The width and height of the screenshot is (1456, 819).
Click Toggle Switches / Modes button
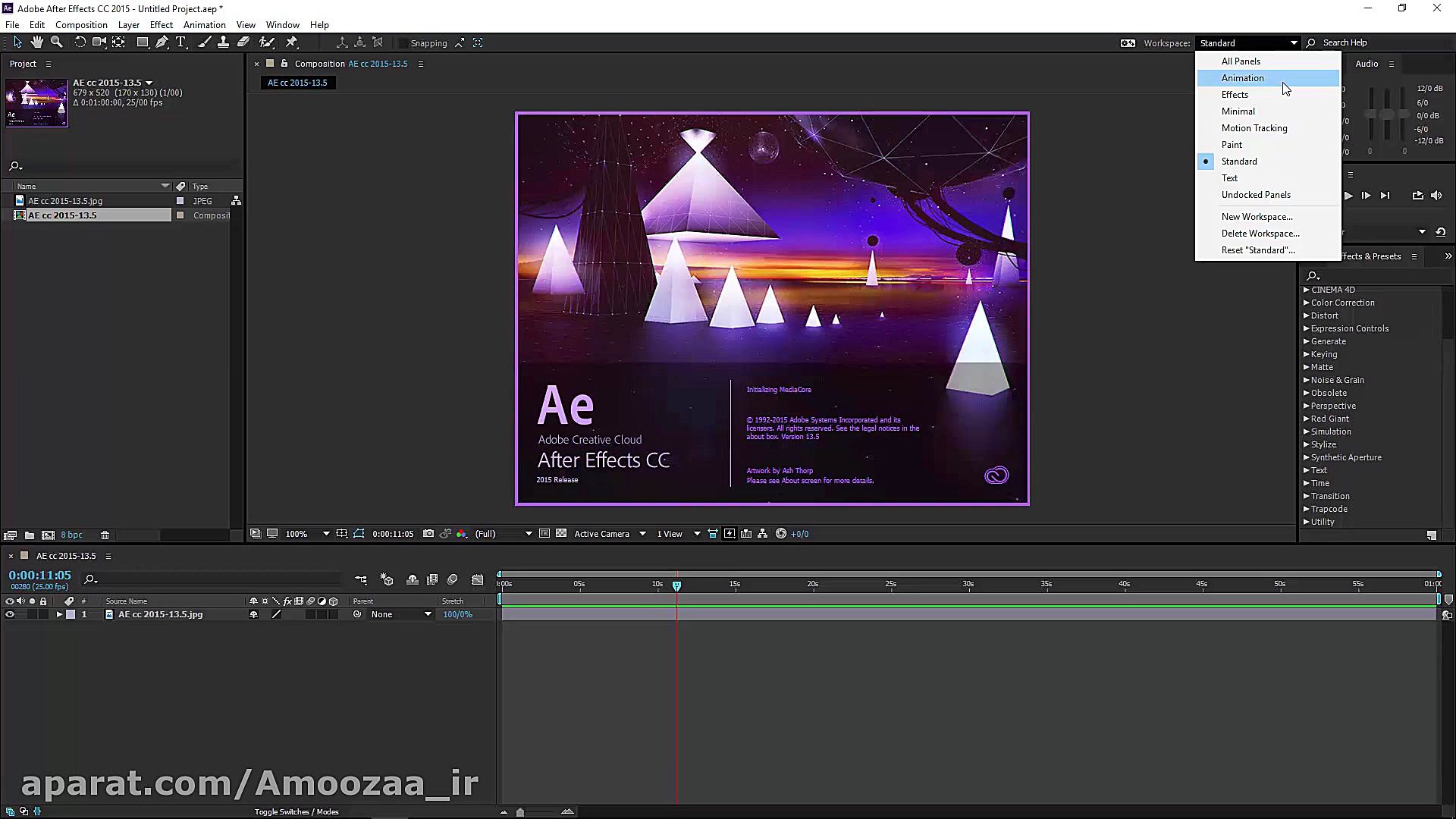[x=297, y=811]
